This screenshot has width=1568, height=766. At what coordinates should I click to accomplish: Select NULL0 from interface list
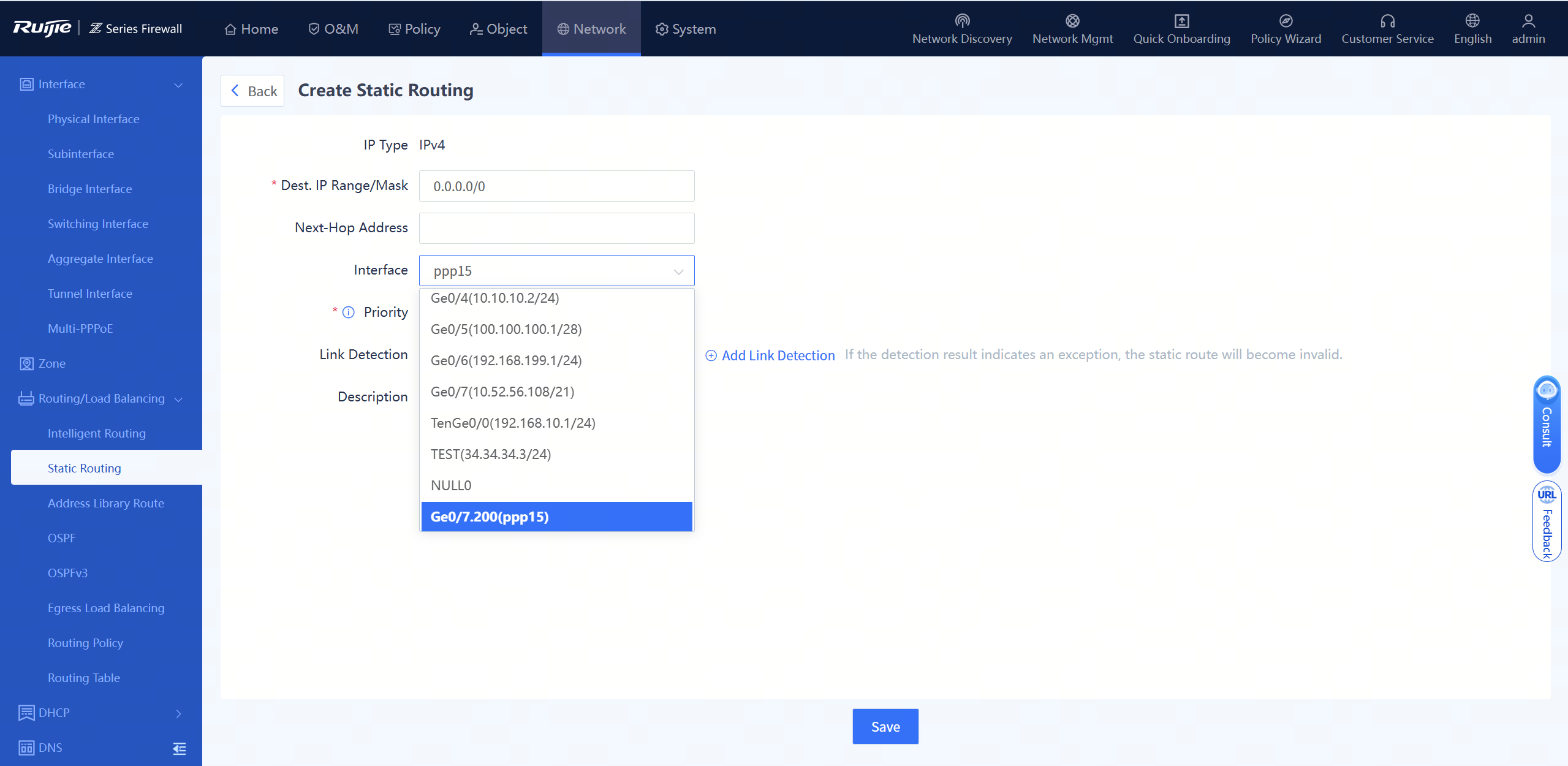tap(451, 485)
